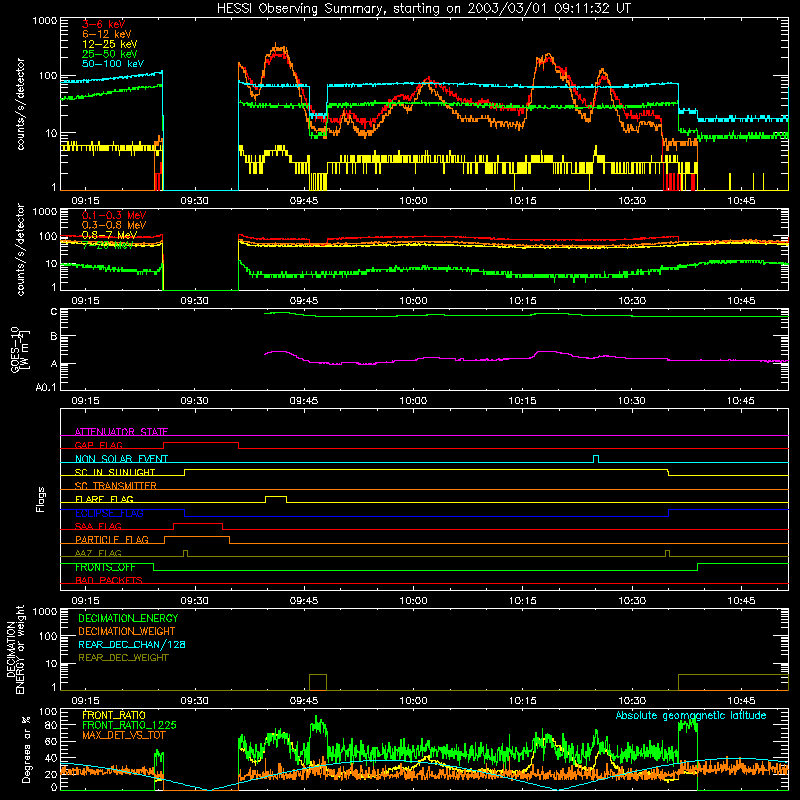
Task: Click the 0.8-7 MeV legend label
Action: 109,235
